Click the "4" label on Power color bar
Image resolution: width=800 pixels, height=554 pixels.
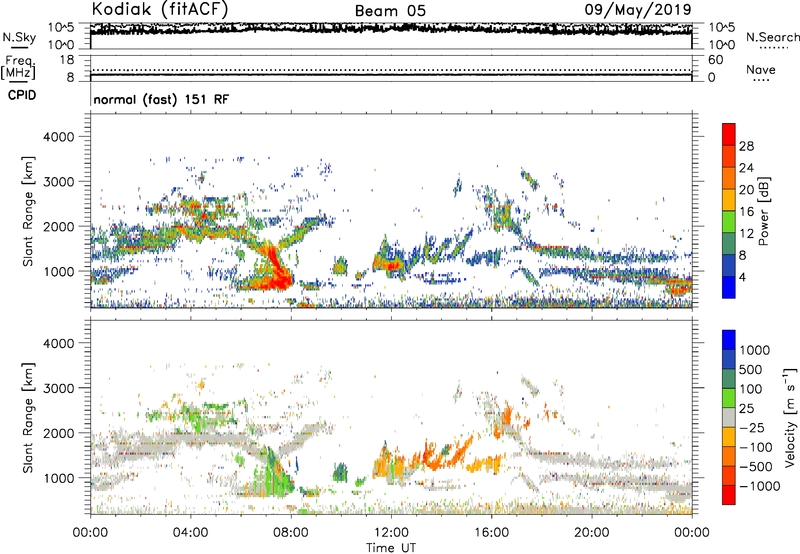pyautogui.click(x=742, y=277)
